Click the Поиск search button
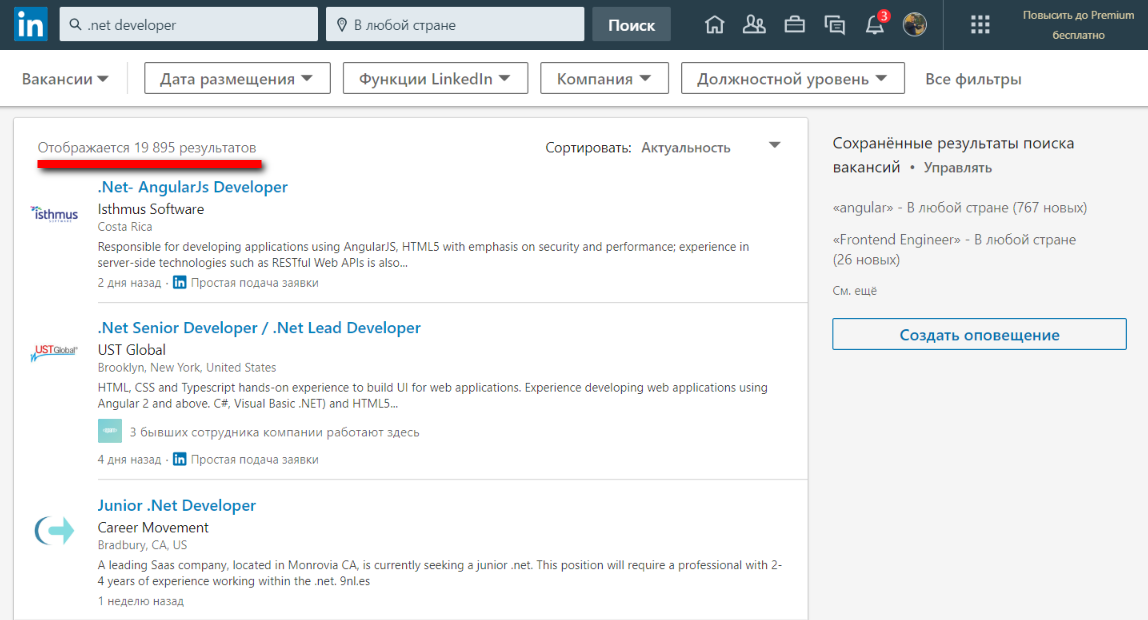Screen dimensions: 1148x620 click(631, 25)
